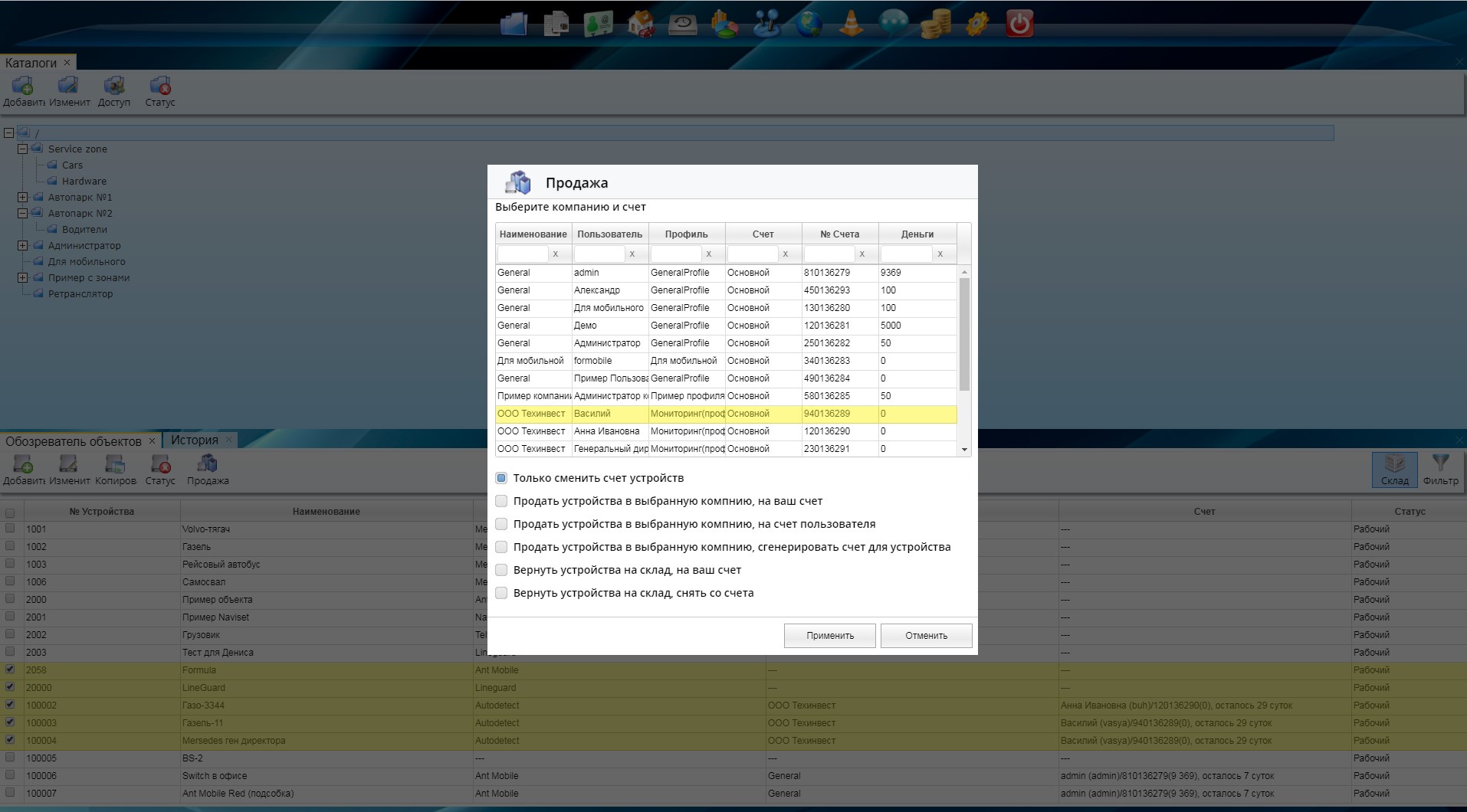This screenshot has height=812, width=1467.
Task: Expand the Автопарк №1 tree node
Action: (x=23, y=198)
